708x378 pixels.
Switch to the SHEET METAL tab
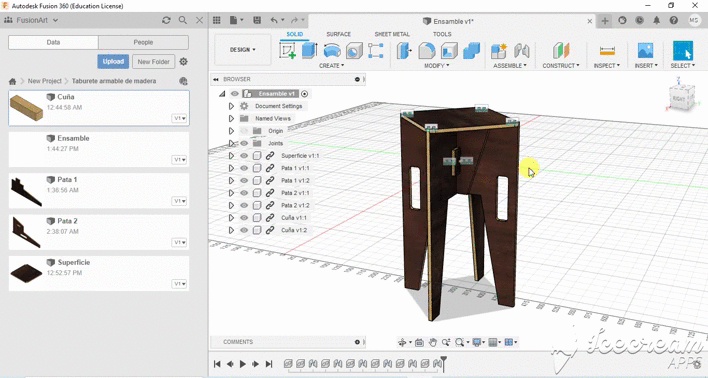click(x=392, y=34)
